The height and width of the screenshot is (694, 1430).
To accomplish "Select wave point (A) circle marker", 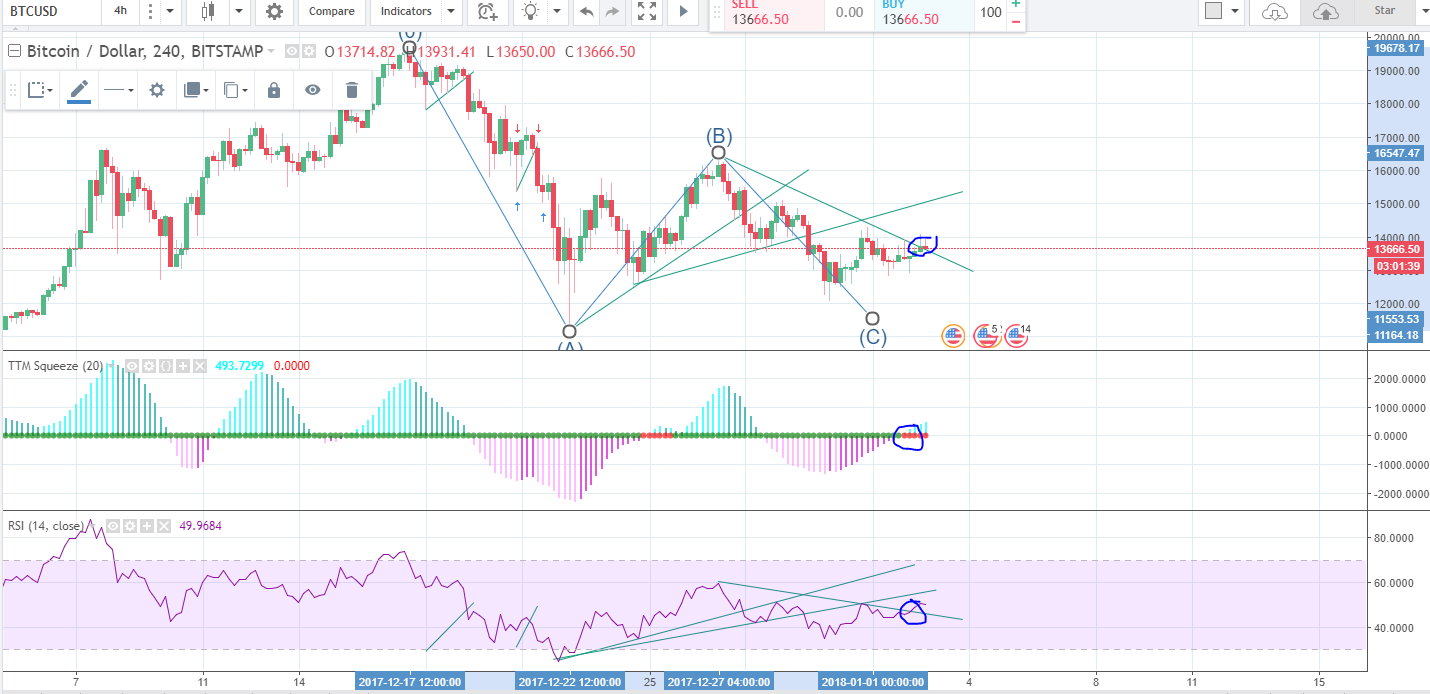I will pos(569,331).
